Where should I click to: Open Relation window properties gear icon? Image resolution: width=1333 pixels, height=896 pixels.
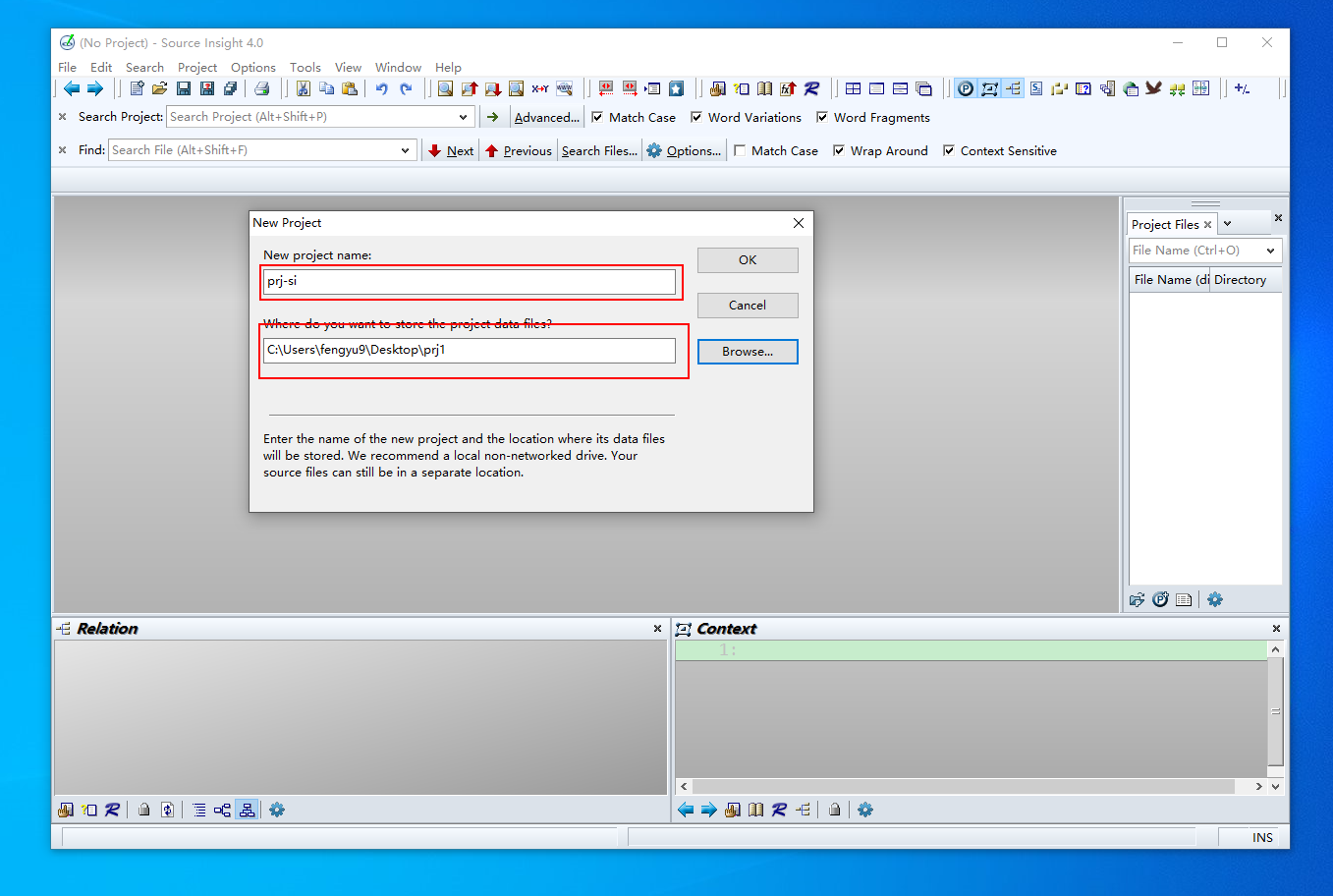click(x=276, y=810)
